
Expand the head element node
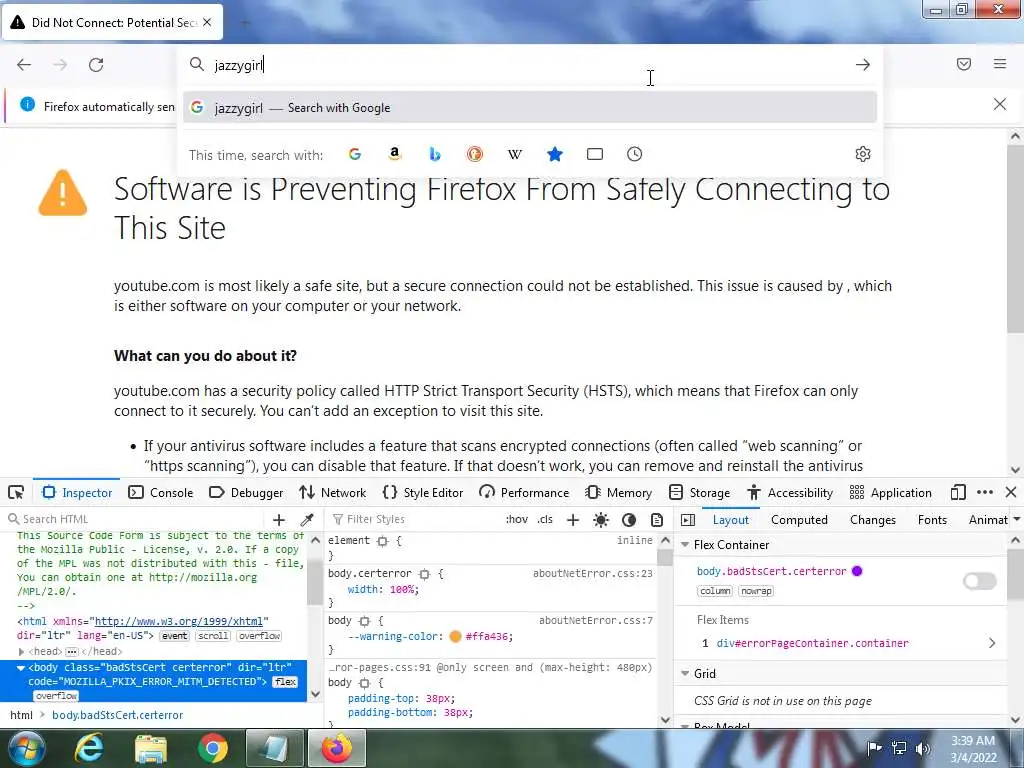tap(21, 652)
